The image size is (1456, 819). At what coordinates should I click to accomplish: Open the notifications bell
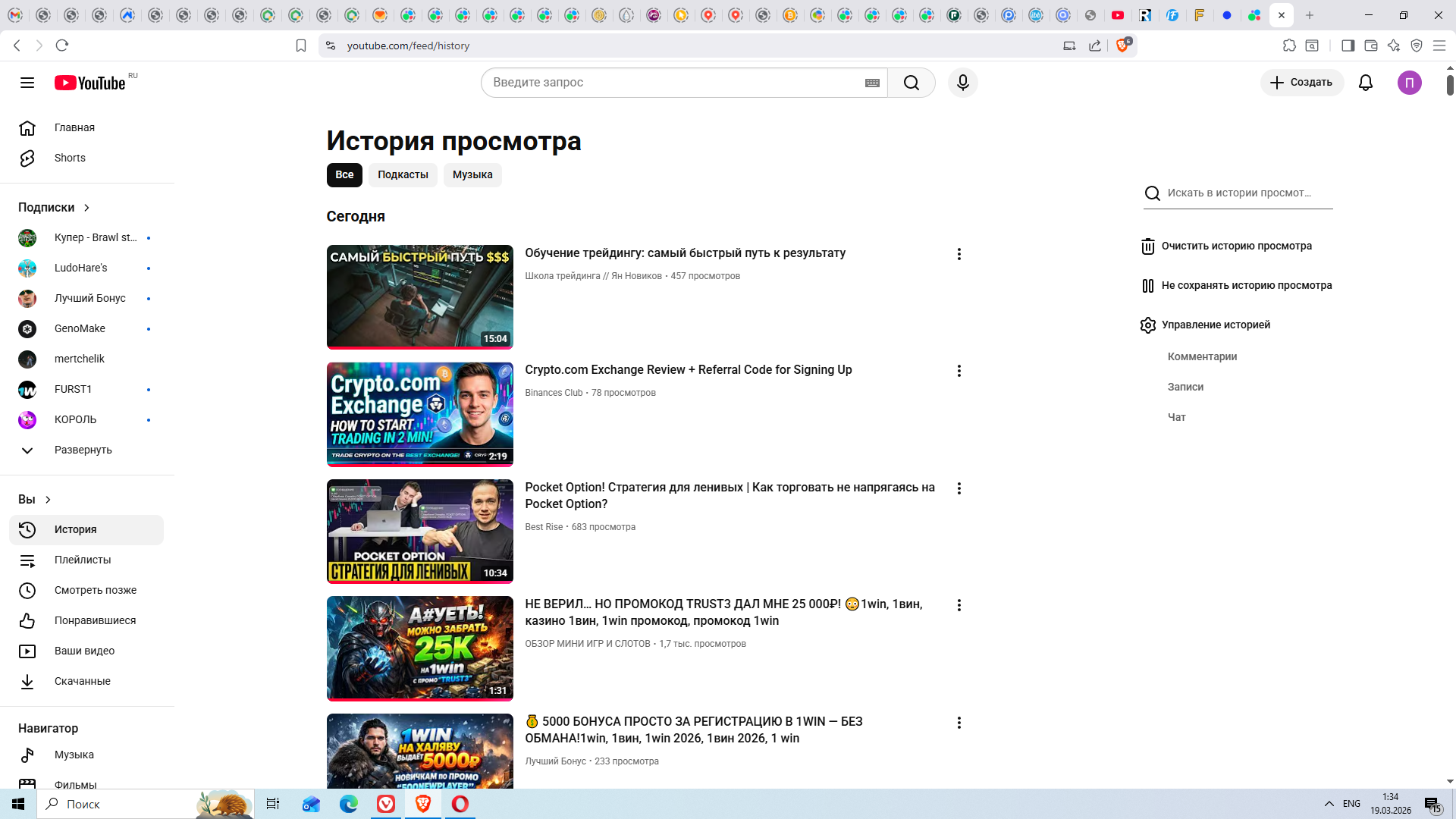pyautogui.click(x=1365, y=83)
